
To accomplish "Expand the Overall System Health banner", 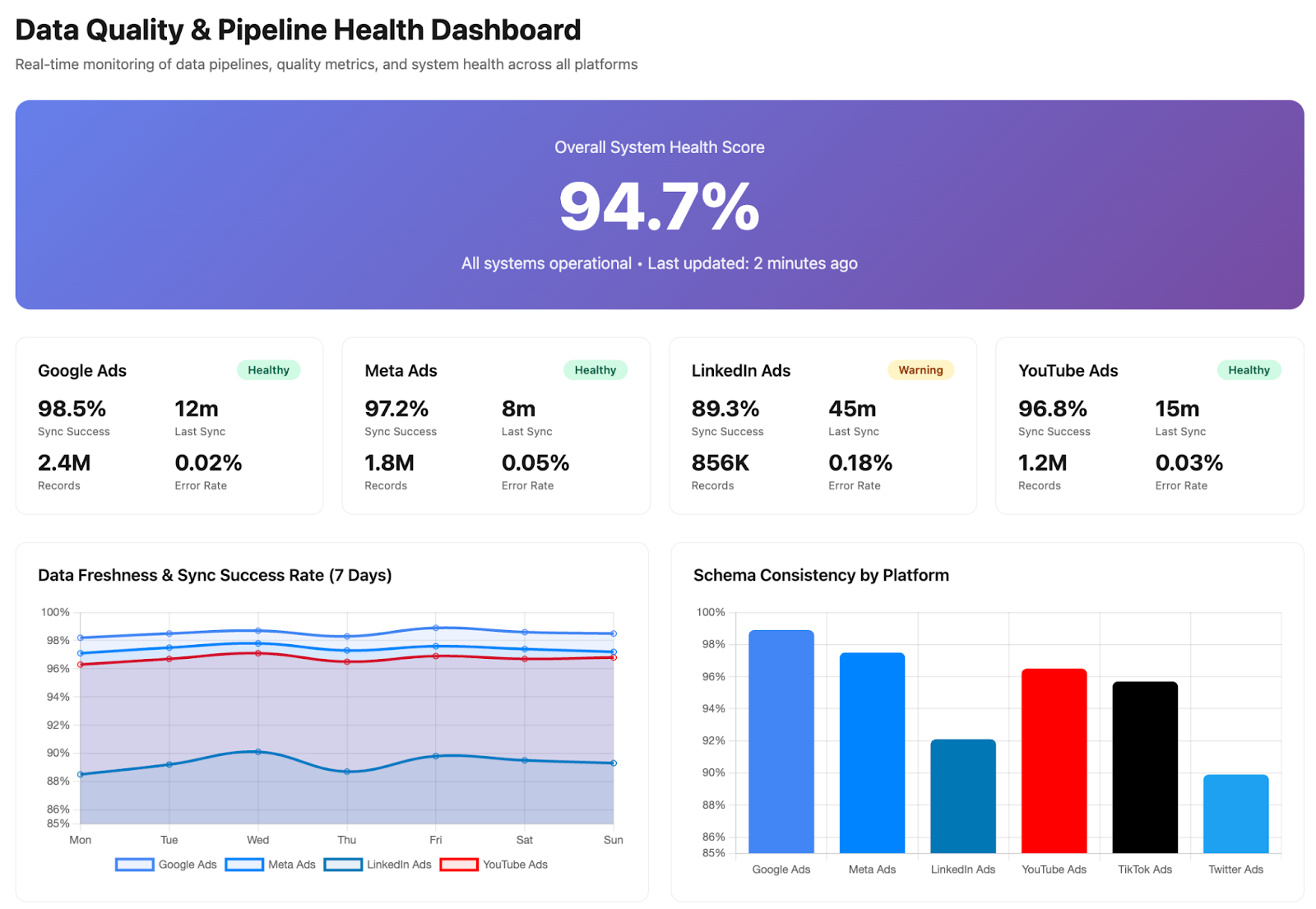I will click(658, 204).
